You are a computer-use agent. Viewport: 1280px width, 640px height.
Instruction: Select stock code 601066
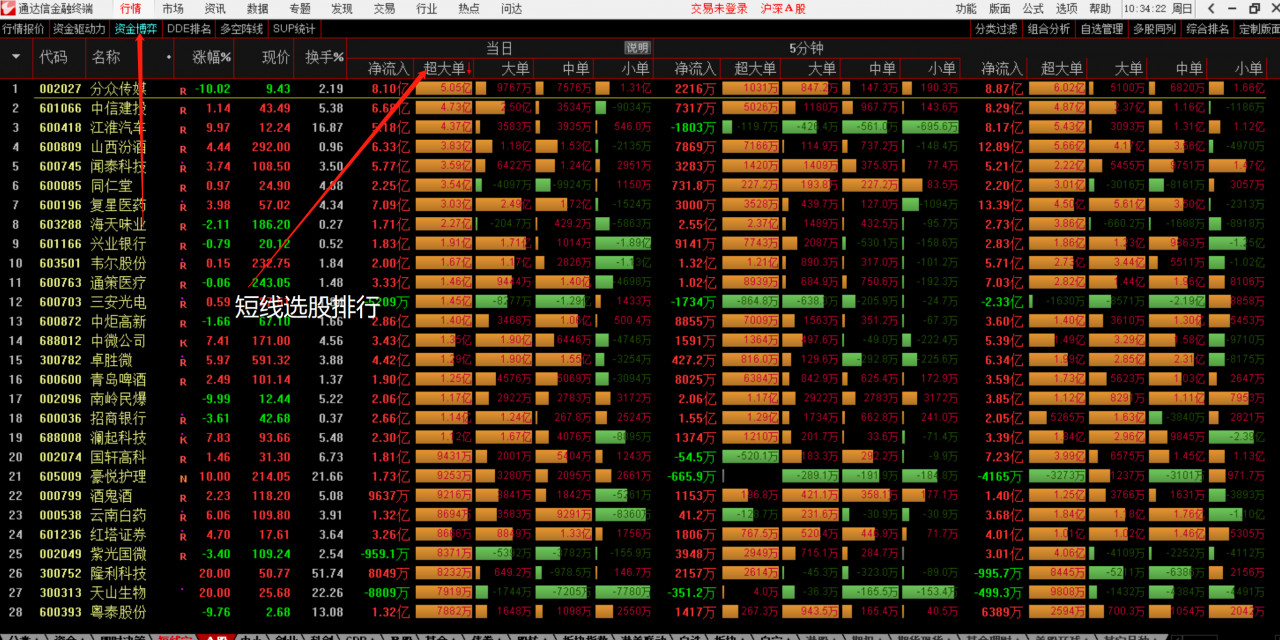(61, 109)
